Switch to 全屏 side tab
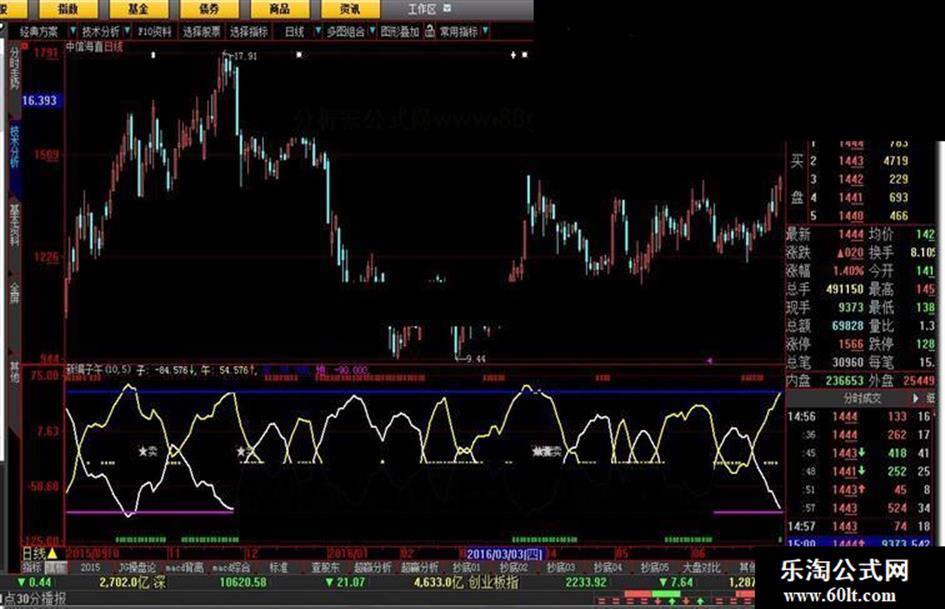 point(14,291)
